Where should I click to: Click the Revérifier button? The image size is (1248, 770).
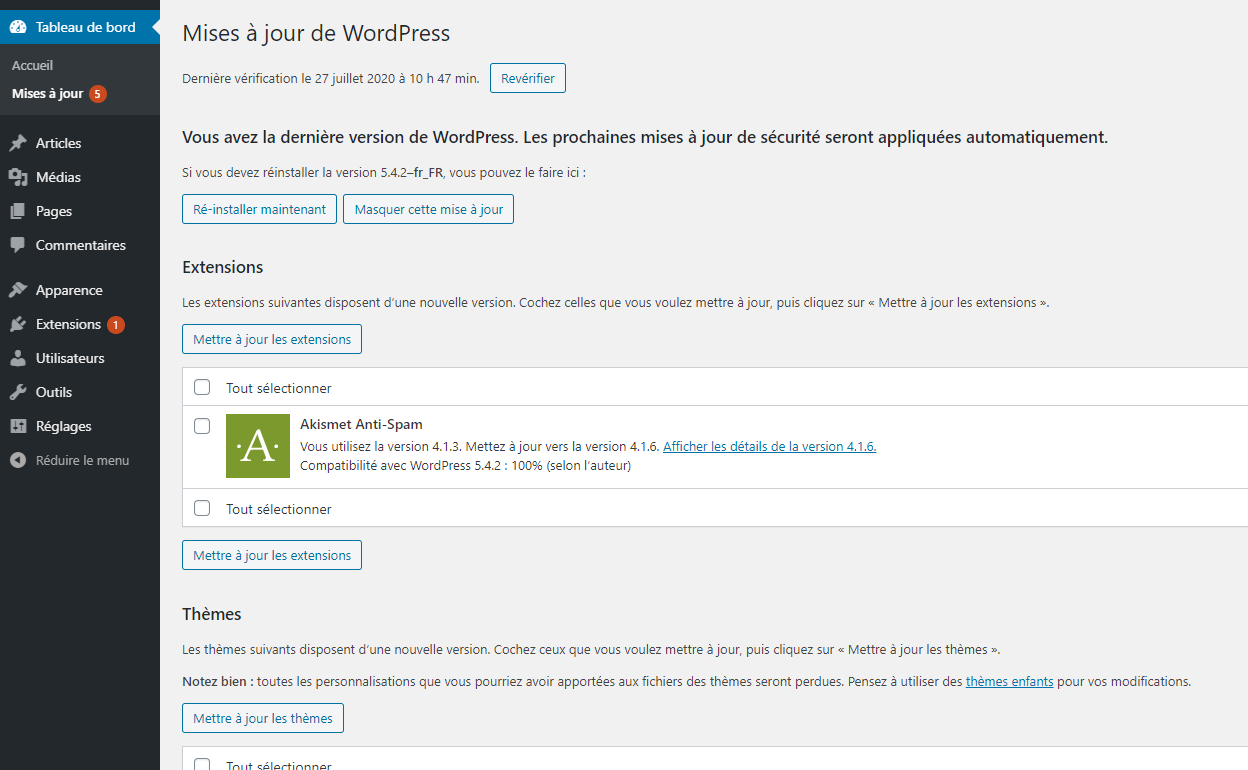(x=528, y=78)
